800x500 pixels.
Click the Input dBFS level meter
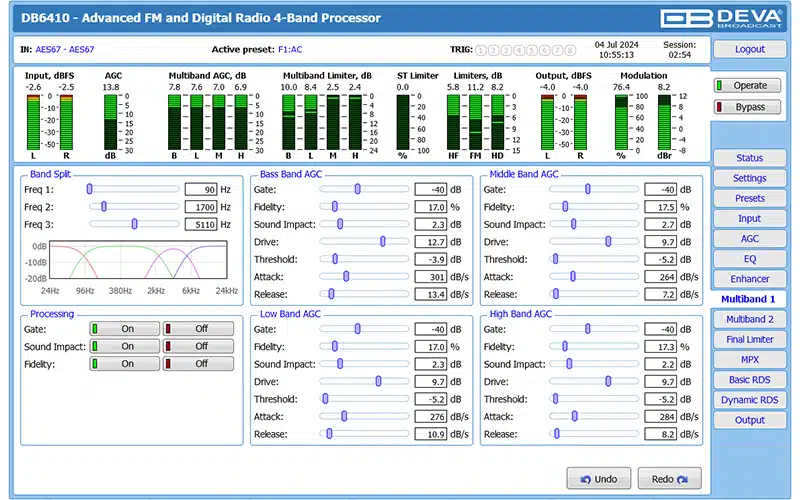pyautogui.click(x=49, y=122)
